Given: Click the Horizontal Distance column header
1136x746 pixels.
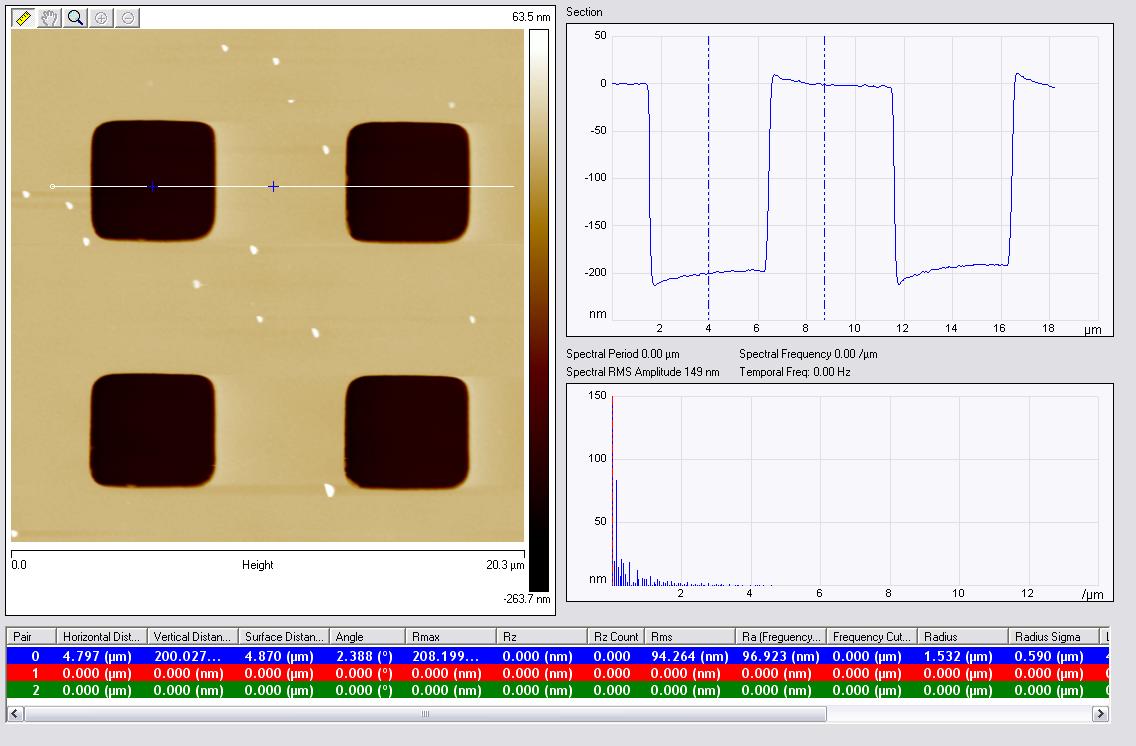Looking at the screenshot, I should 102,636.
